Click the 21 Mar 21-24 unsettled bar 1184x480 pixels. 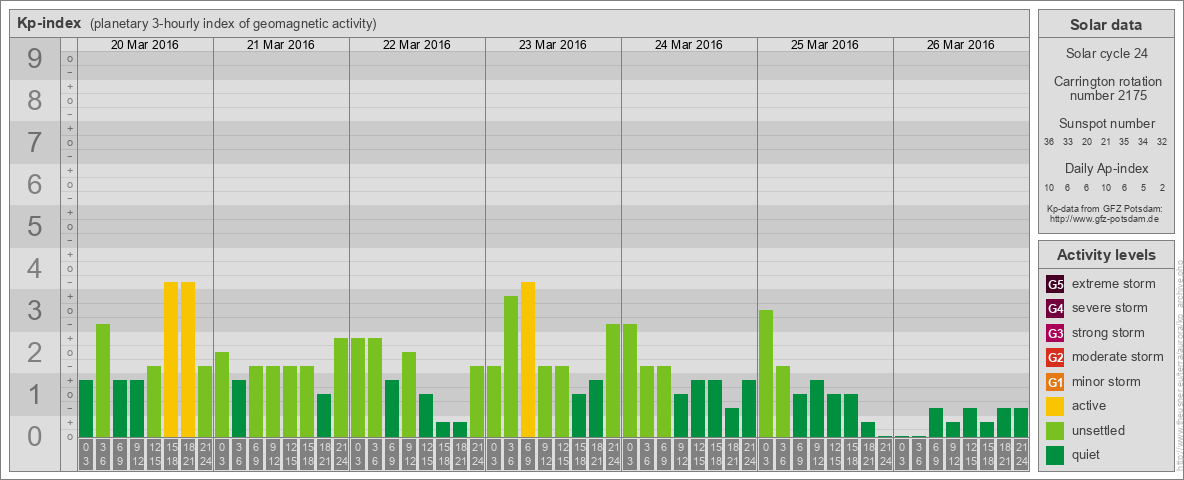tap(341, 387)
